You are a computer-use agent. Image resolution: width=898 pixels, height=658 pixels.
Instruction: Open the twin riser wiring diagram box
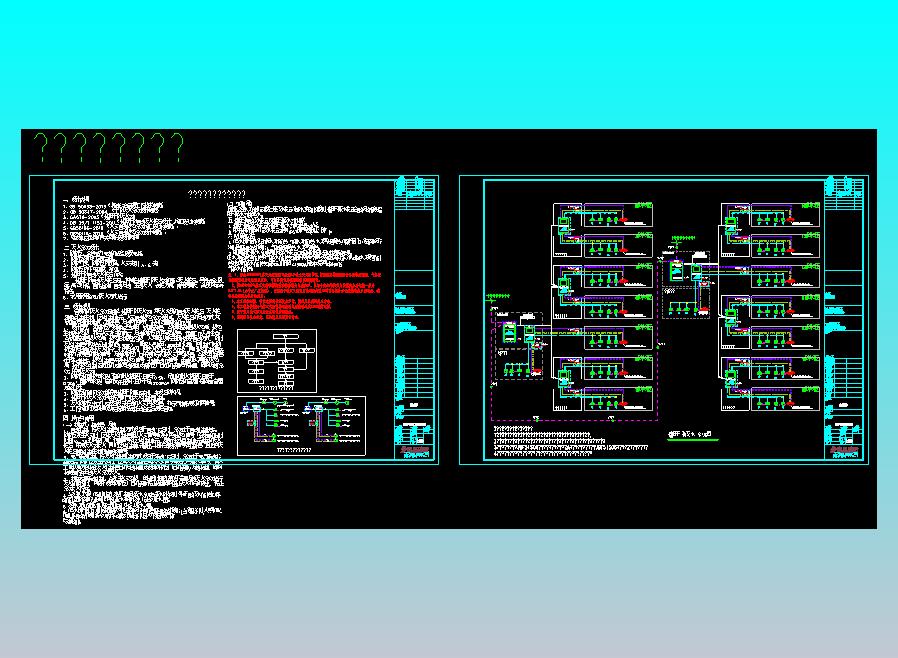coord(301,425)
